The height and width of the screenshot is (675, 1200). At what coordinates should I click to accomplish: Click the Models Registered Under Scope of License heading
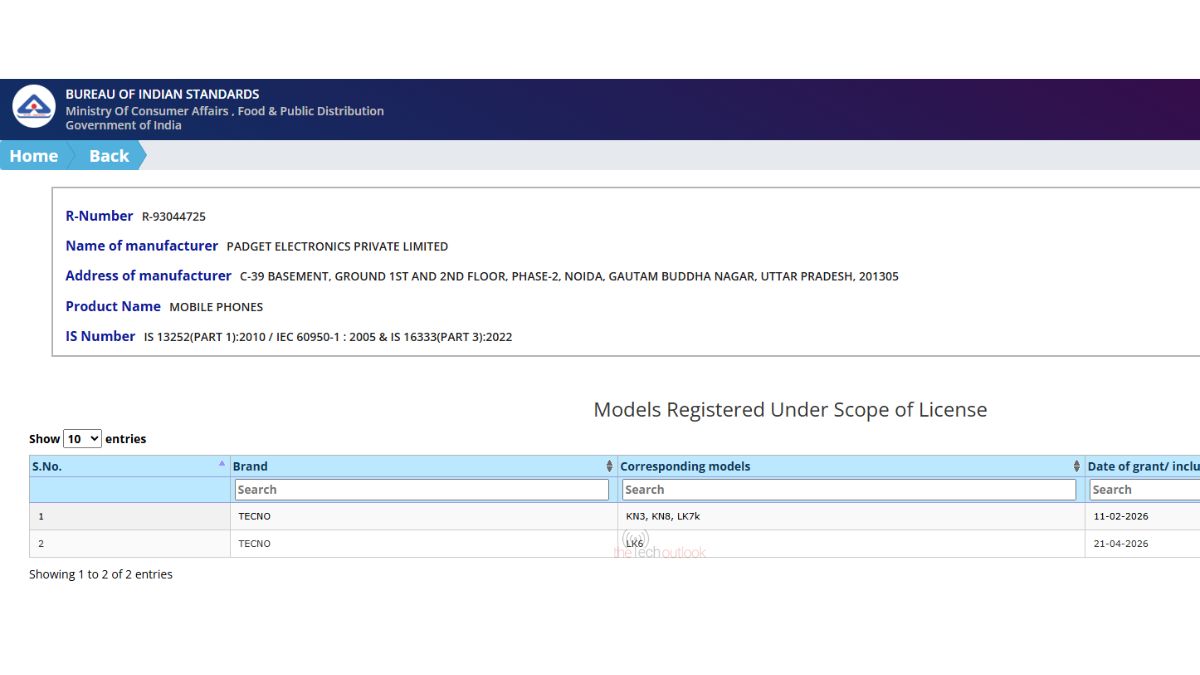pyautogui.click(x=790, y=410)
